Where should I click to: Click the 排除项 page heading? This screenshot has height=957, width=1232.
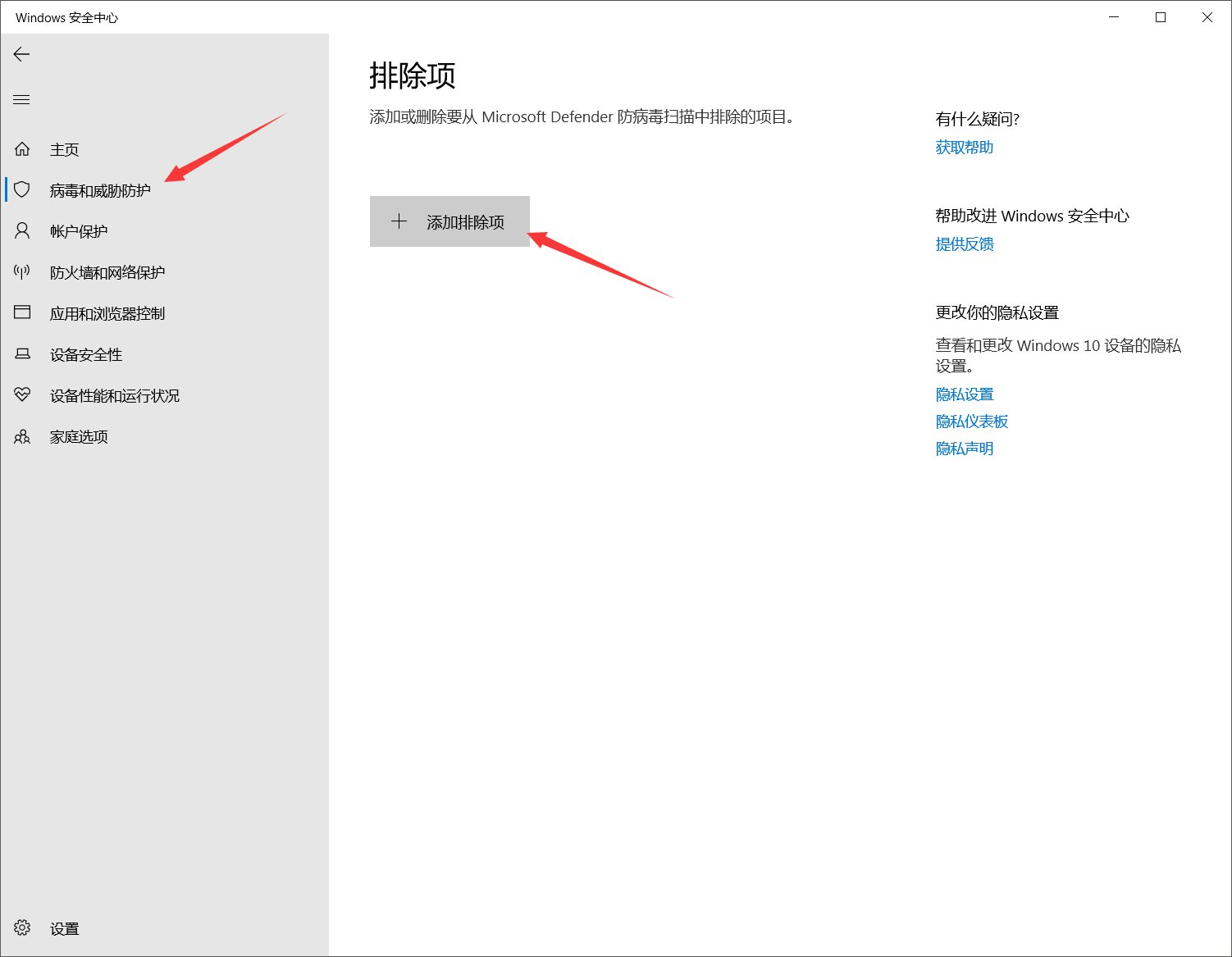(413, 75)
